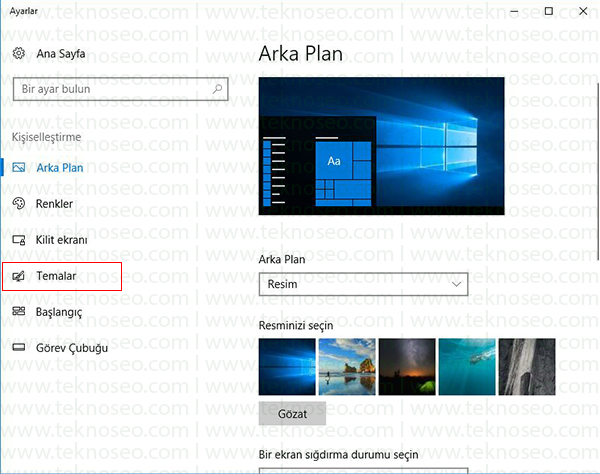The height and width of the screenshot is (474, 600).
Task: Open the Renkler section
Action: tap(54, 204)
